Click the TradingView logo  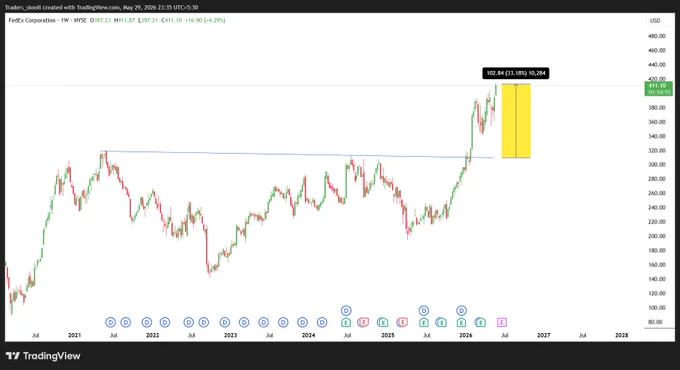43,356
